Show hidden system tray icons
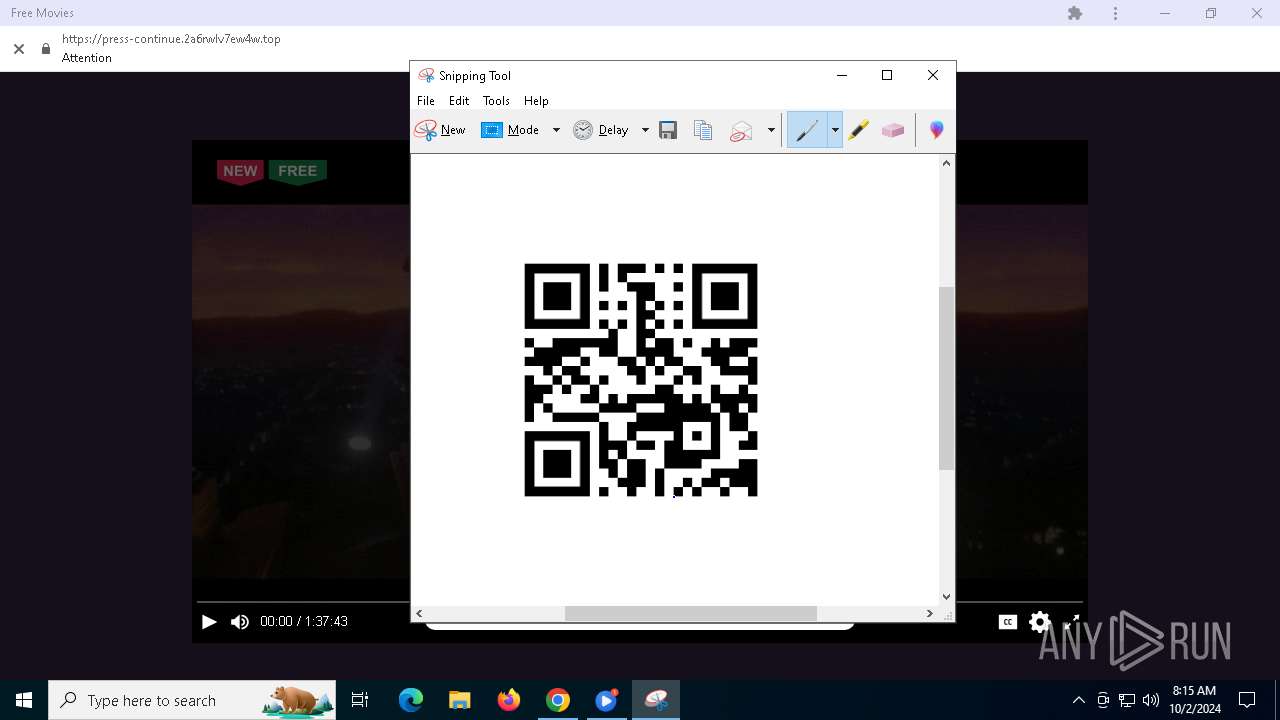 coord(1078,700)
